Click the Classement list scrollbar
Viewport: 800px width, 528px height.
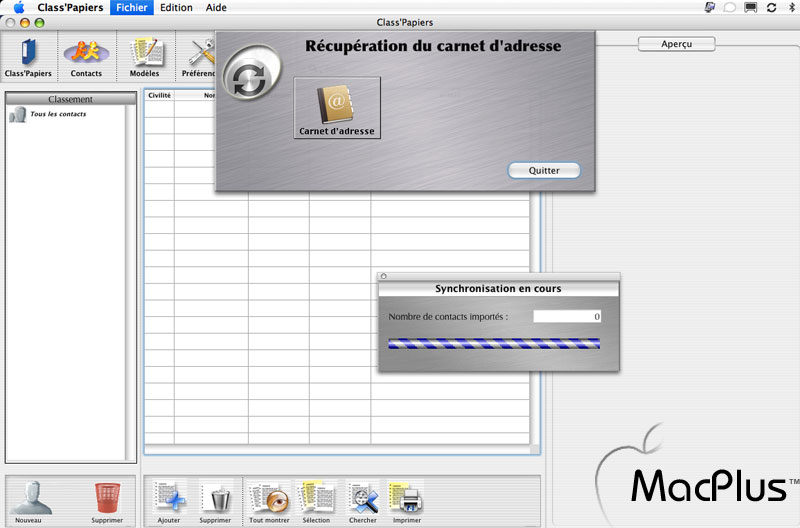click(130, 283)
